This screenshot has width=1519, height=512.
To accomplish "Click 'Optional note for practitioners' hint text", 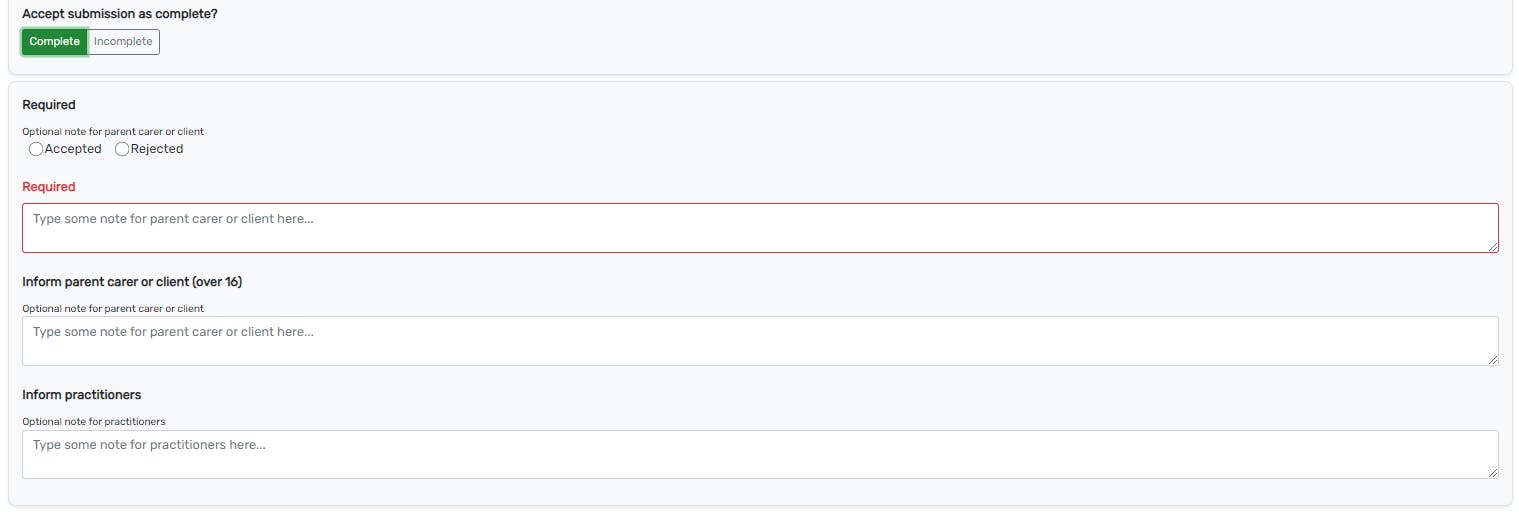I will [94, 422].
